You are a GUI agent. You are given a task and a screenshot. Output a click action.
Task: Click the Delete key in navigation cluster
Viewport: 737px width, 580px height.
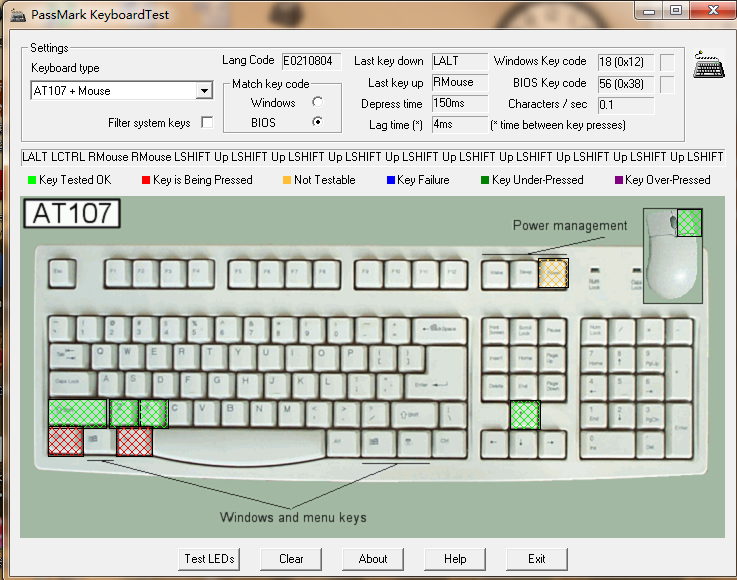tap(495, 388)
